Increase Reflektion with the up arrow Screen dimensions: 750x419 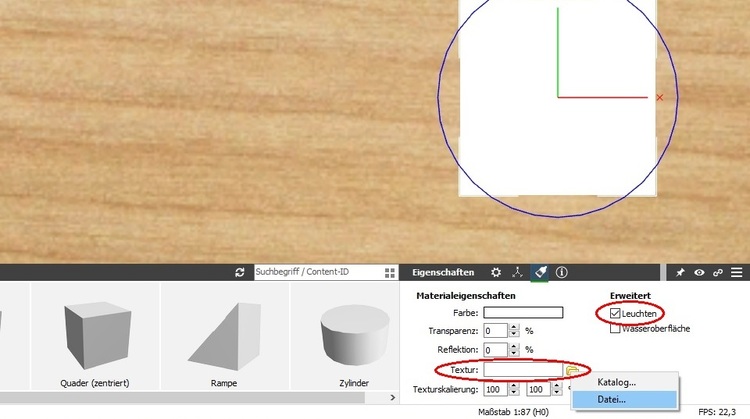point(514,346)
